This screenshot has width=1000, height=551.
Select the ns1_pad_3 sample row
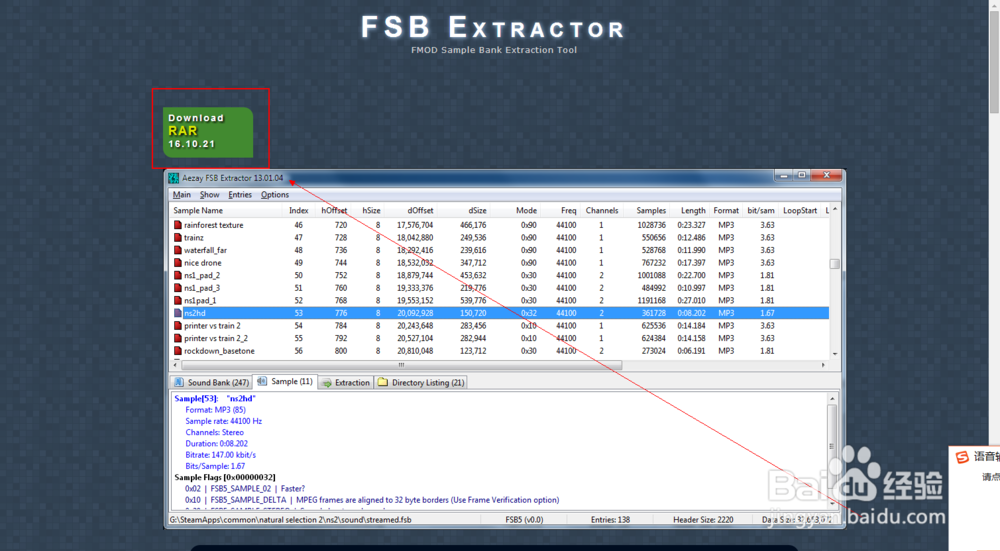[x=499, y=288]
